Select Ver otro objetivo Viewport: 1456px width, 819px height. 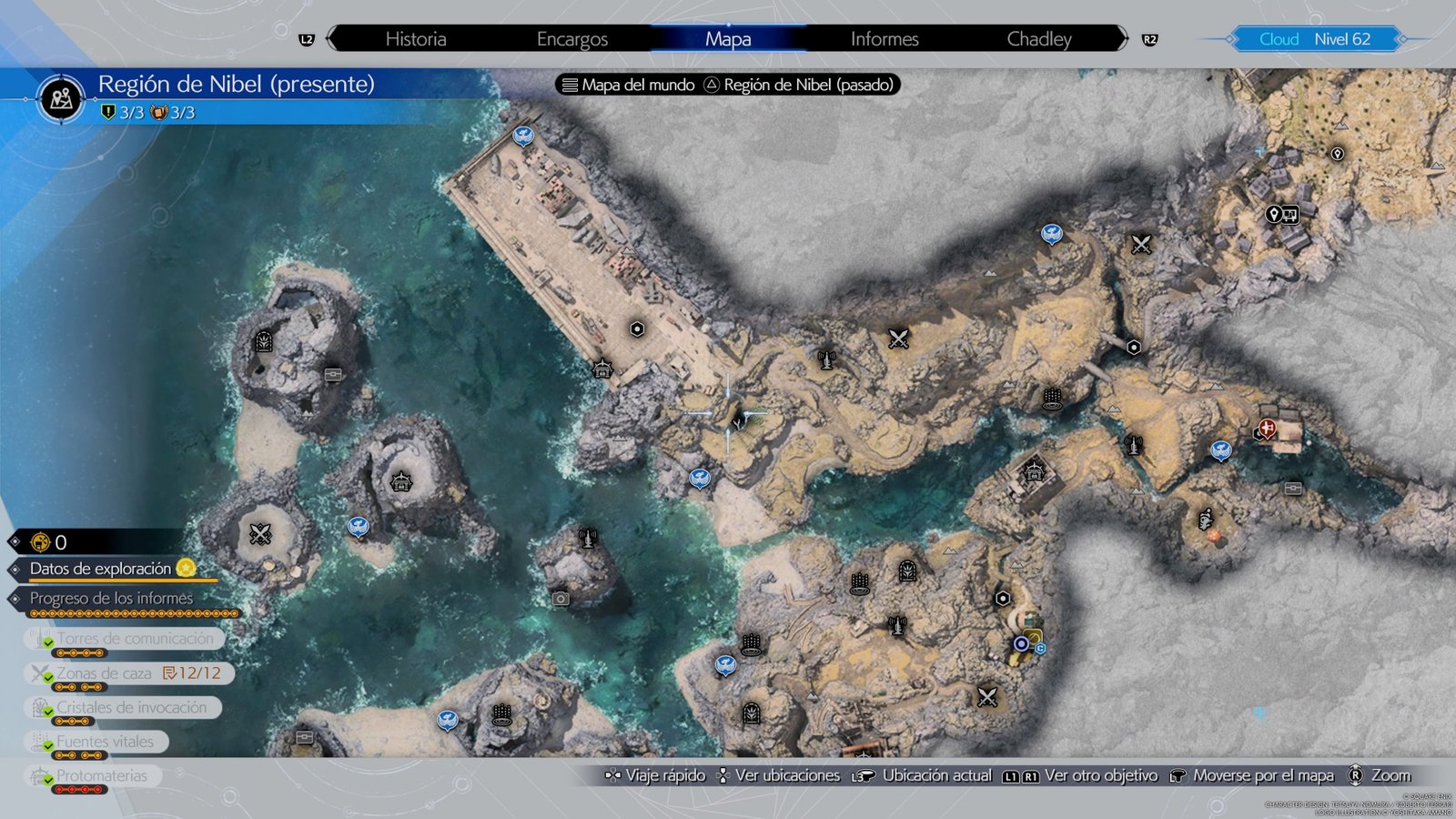(1079, 775)
